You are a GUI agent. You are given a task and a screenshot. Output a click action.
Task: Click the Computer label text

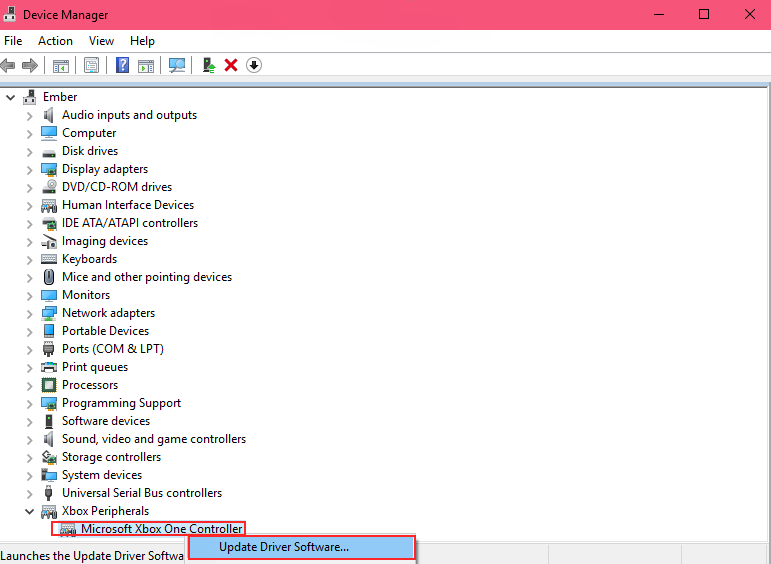89,133
